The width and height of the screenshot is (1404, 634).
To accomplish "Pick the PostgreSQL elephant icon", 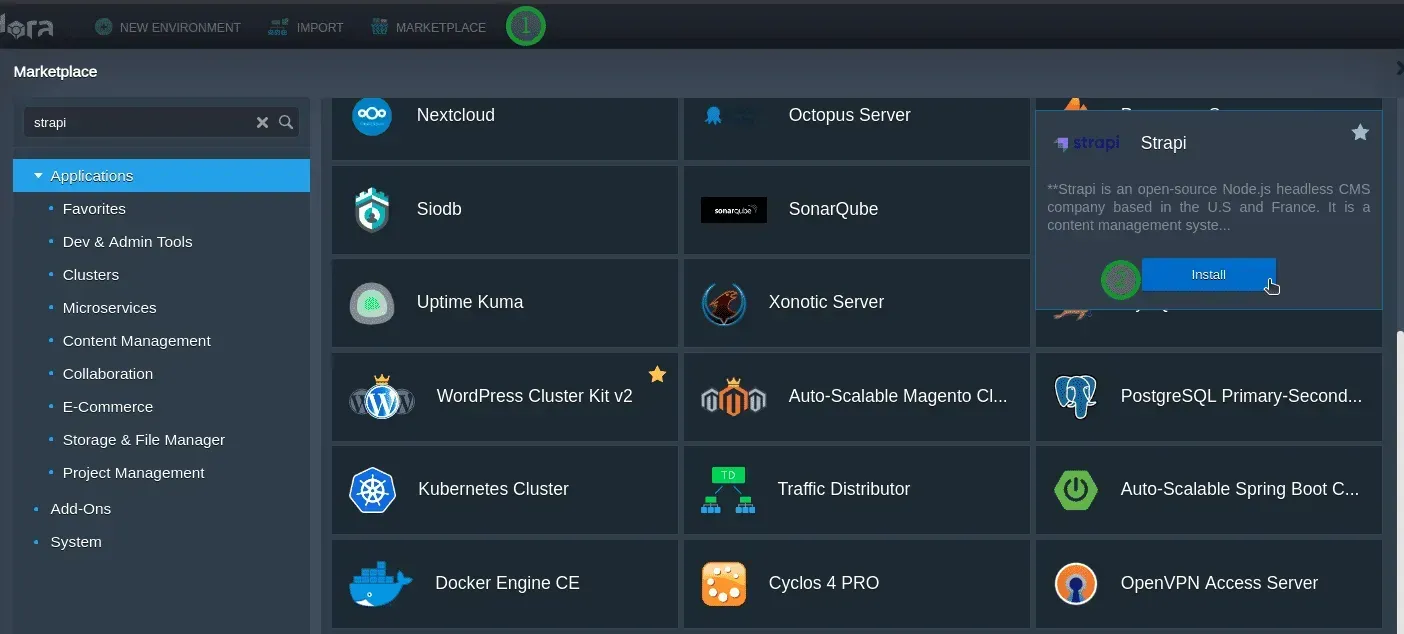I will pos(1075,397).
